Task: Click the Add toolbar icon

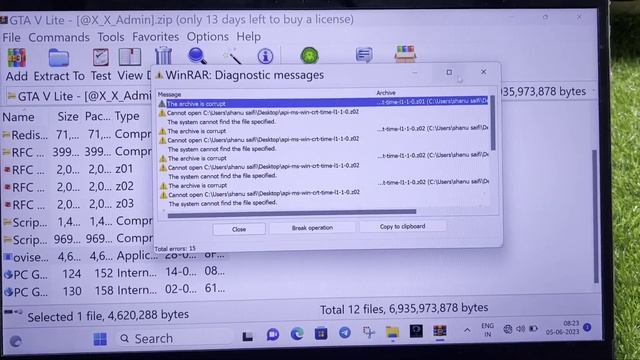Action: point(17,58)
